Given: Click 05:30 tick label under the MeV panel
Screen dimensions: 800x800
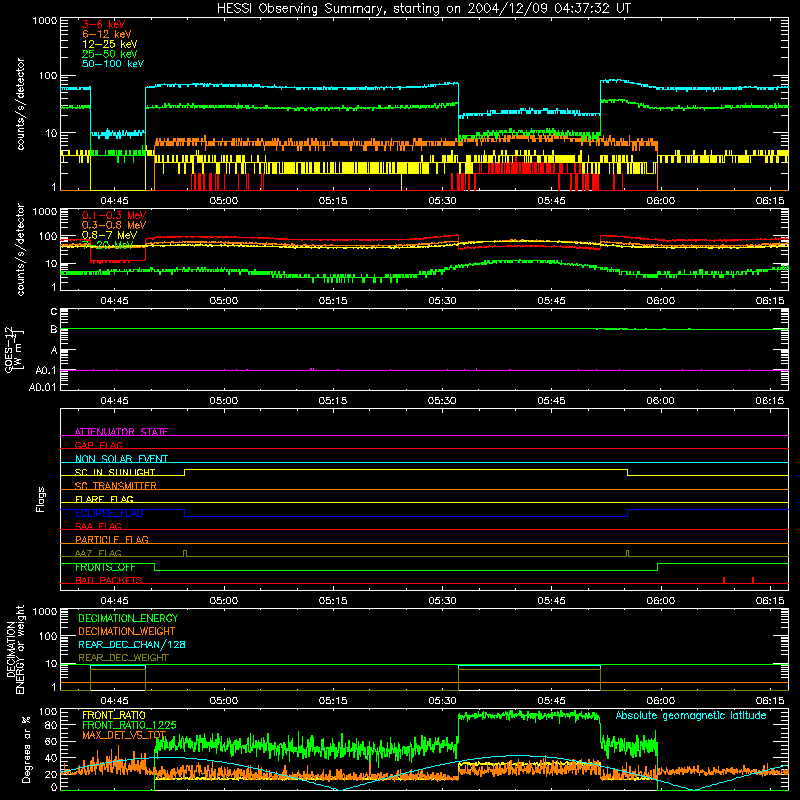Looking at the screenshot, I should (442, 301).
